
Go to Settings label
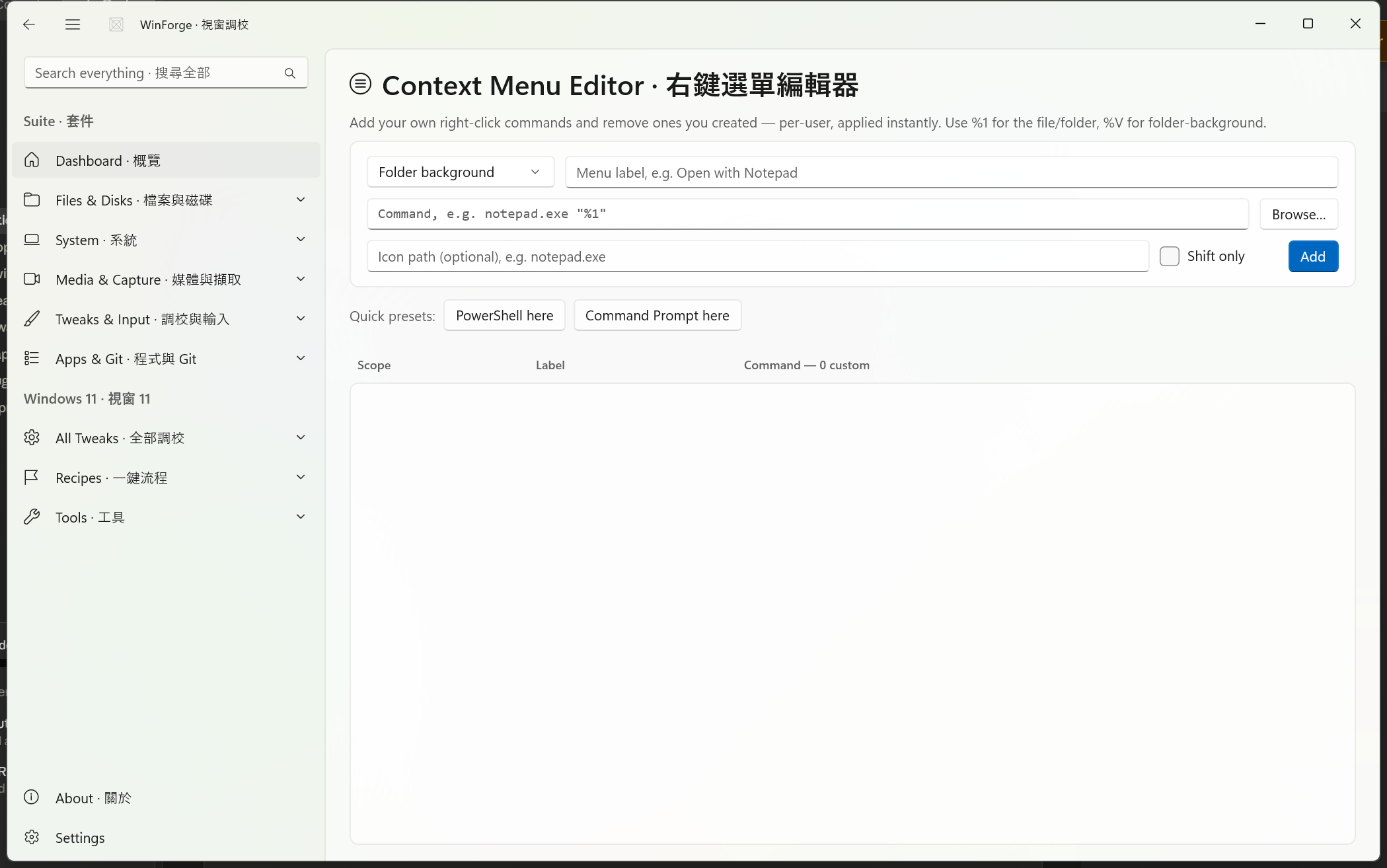pos(80,838)
